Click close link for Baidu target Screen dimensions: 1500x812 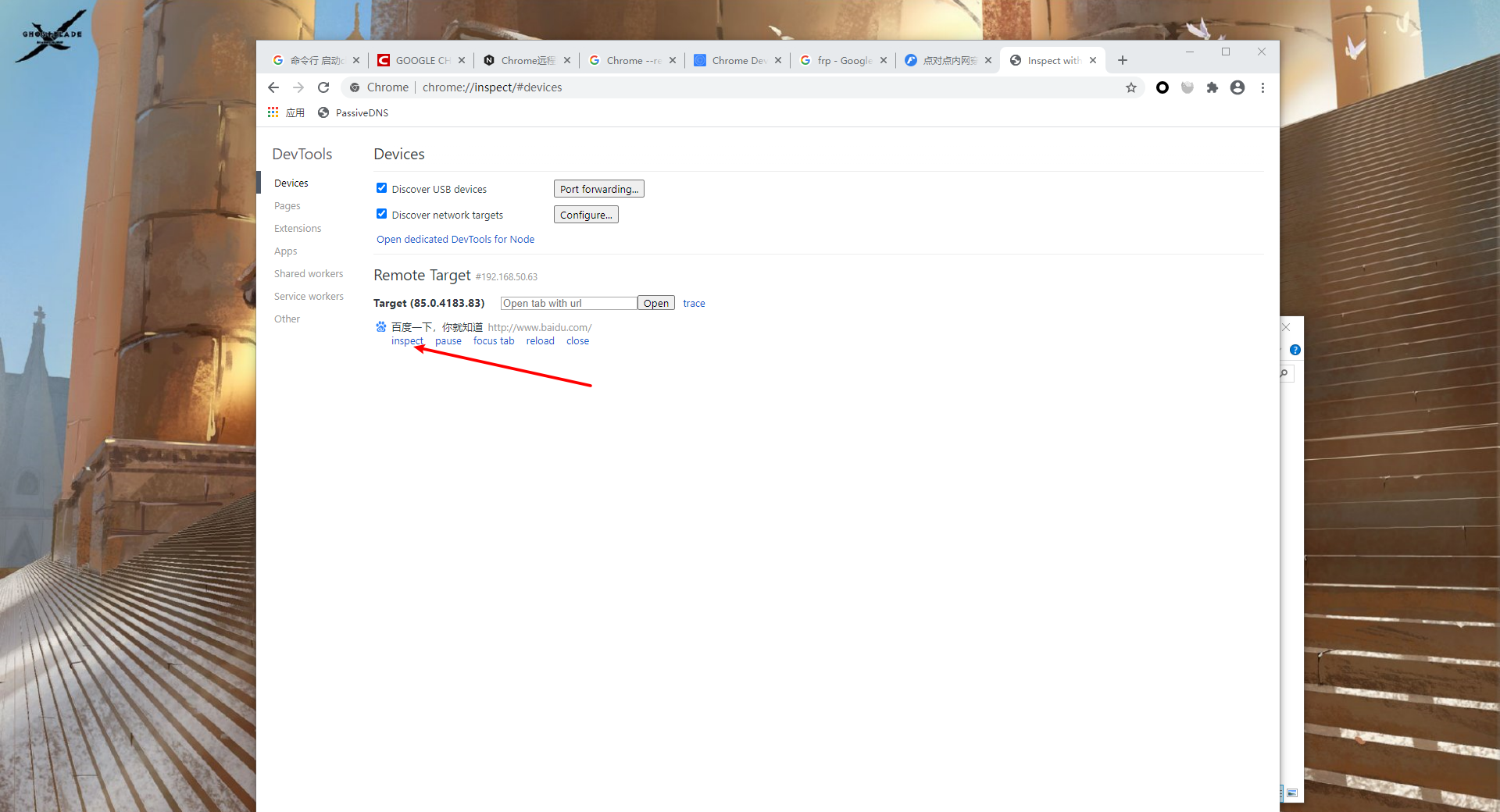point(578,341)
